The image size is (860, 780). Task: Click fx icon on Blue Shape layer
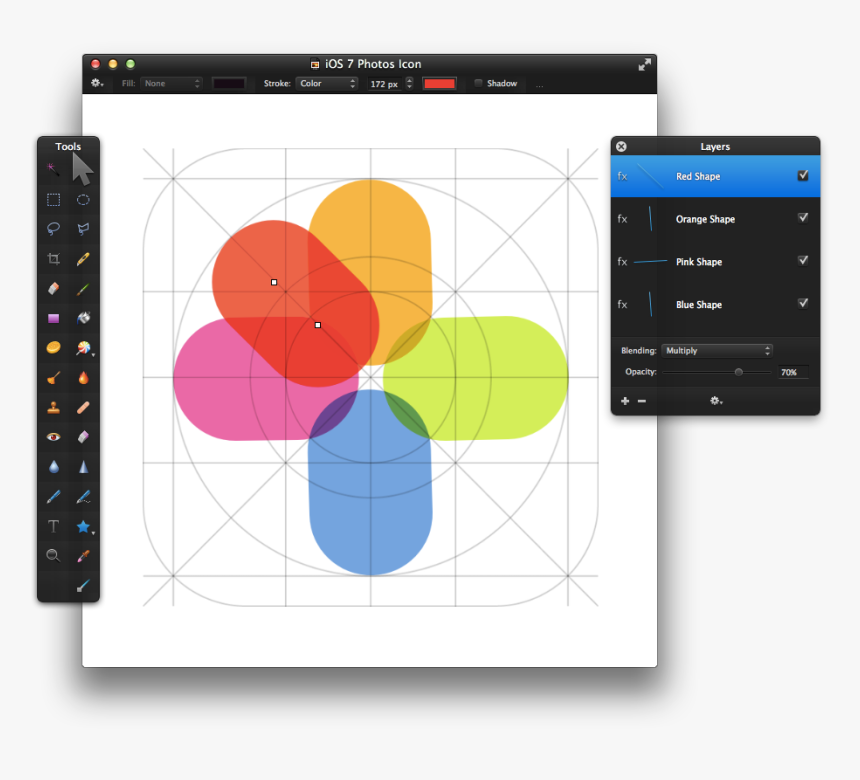[623, 304]
